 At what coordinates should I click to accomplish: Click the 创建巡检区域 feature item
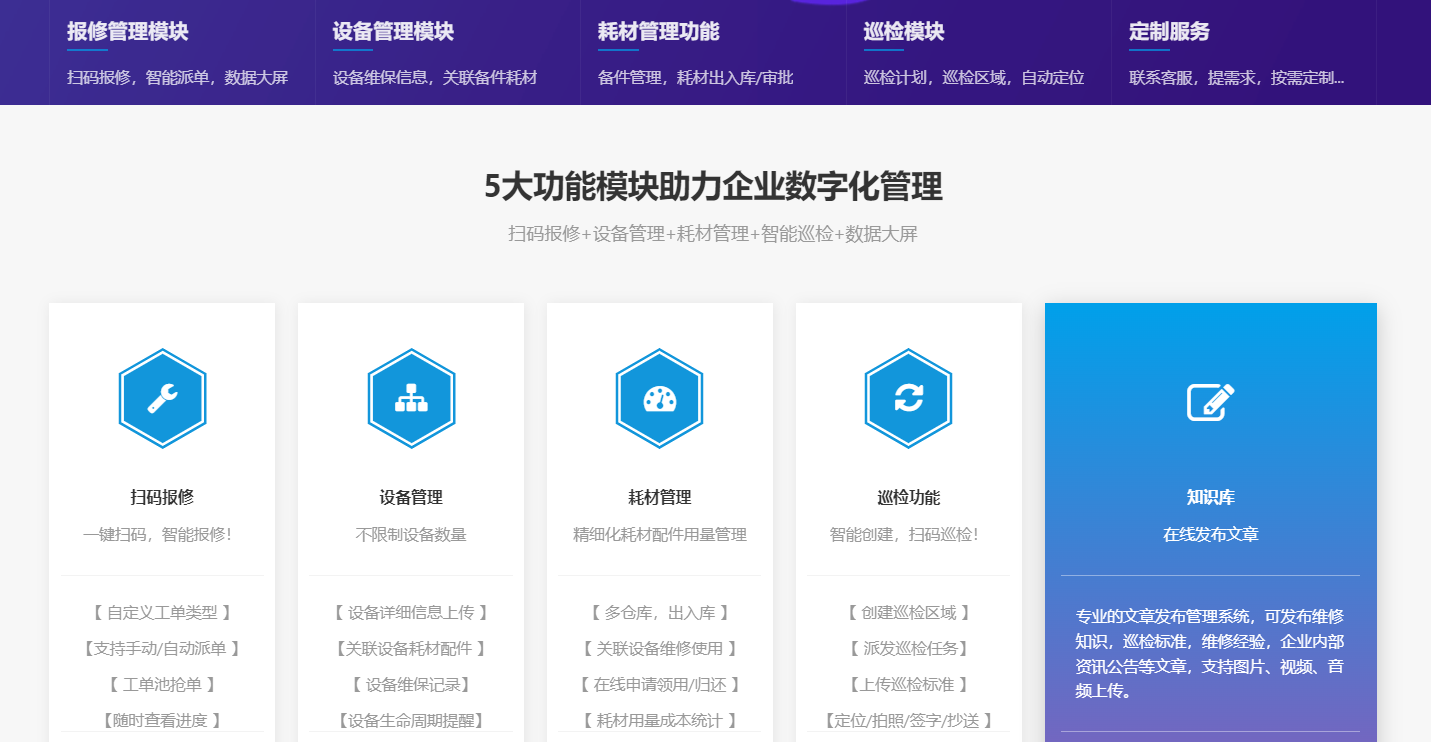point(908,612)
